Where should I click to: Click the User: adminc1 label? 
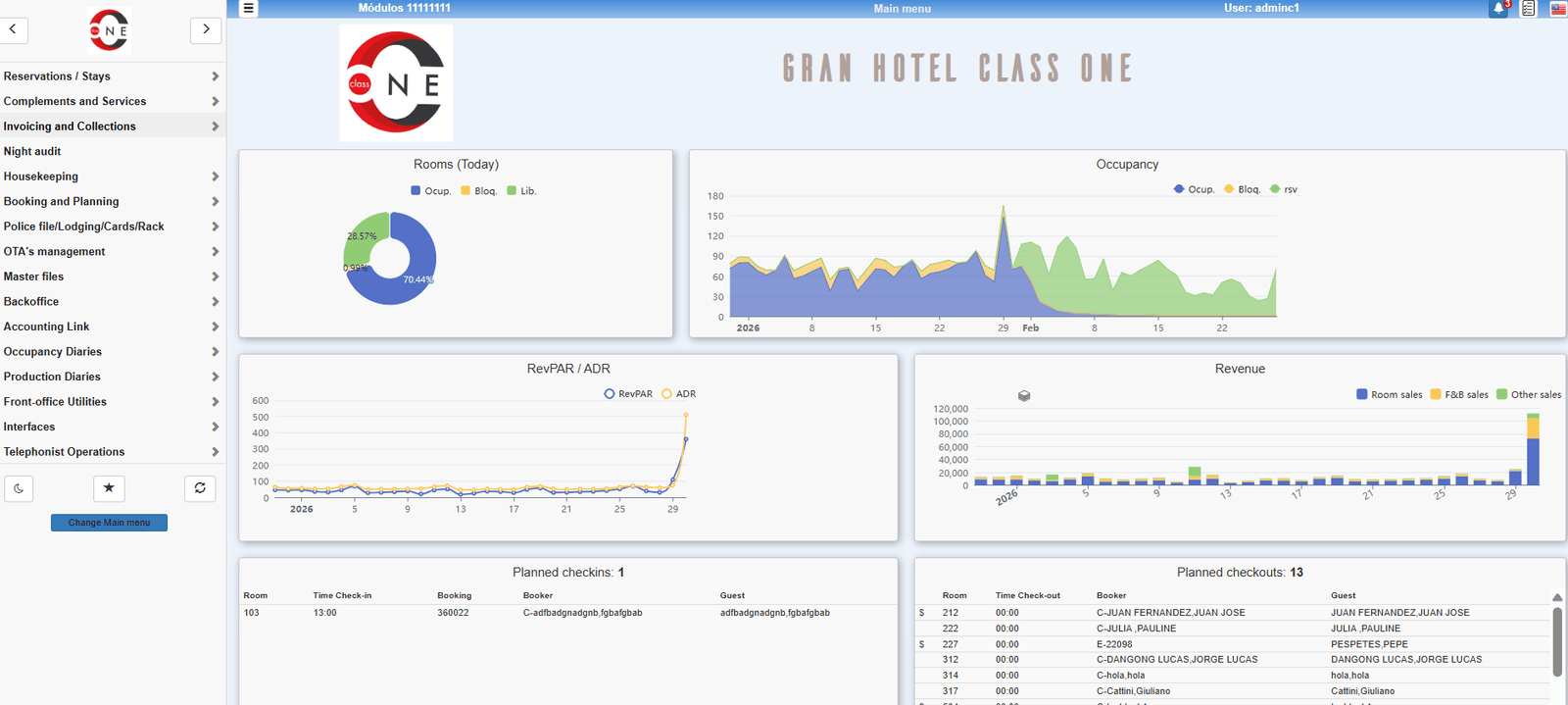click(1261, 8)
